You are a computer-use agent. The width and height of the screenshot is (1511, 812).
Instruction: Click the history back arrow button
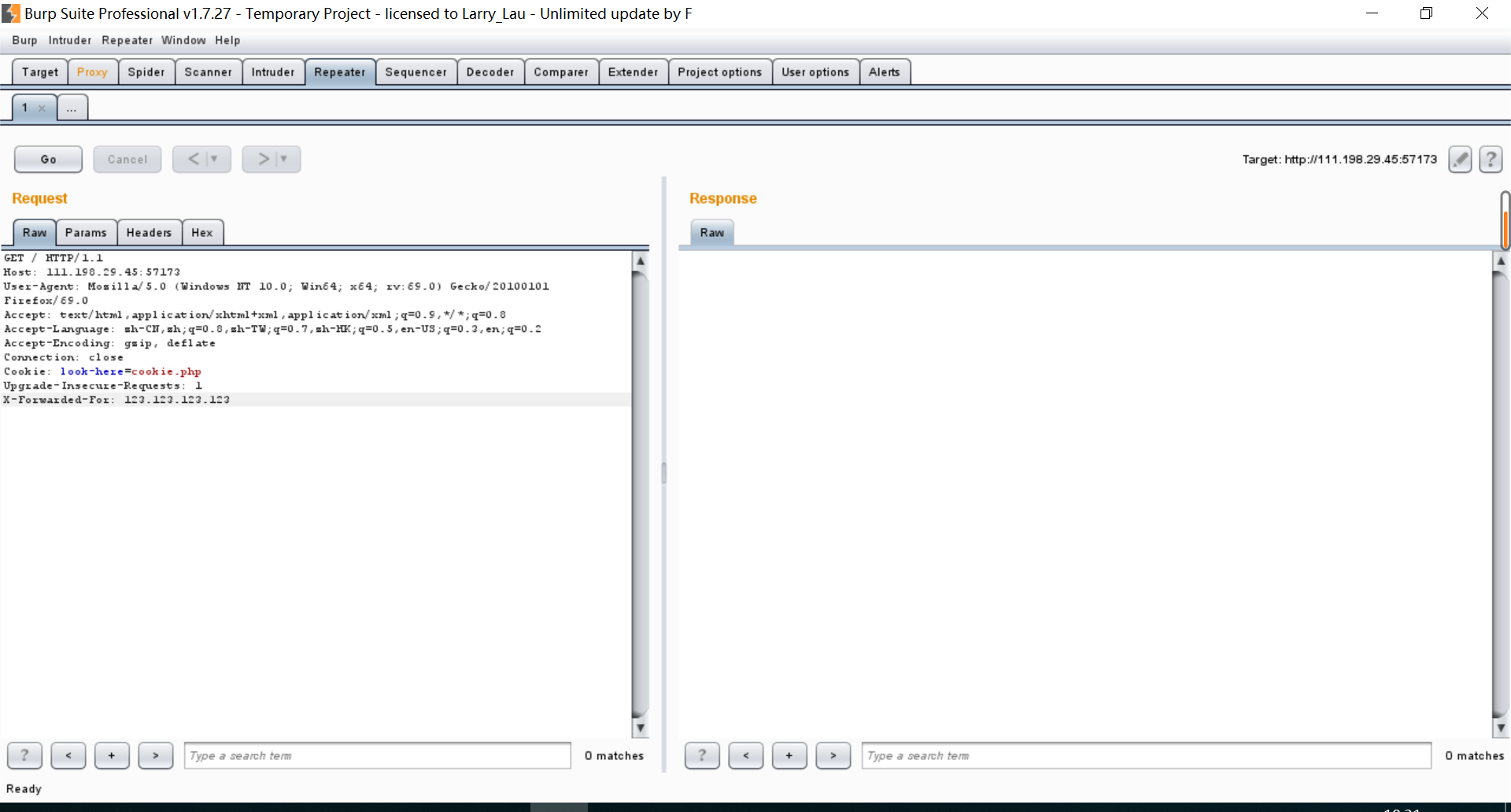[x=194, y=159]
